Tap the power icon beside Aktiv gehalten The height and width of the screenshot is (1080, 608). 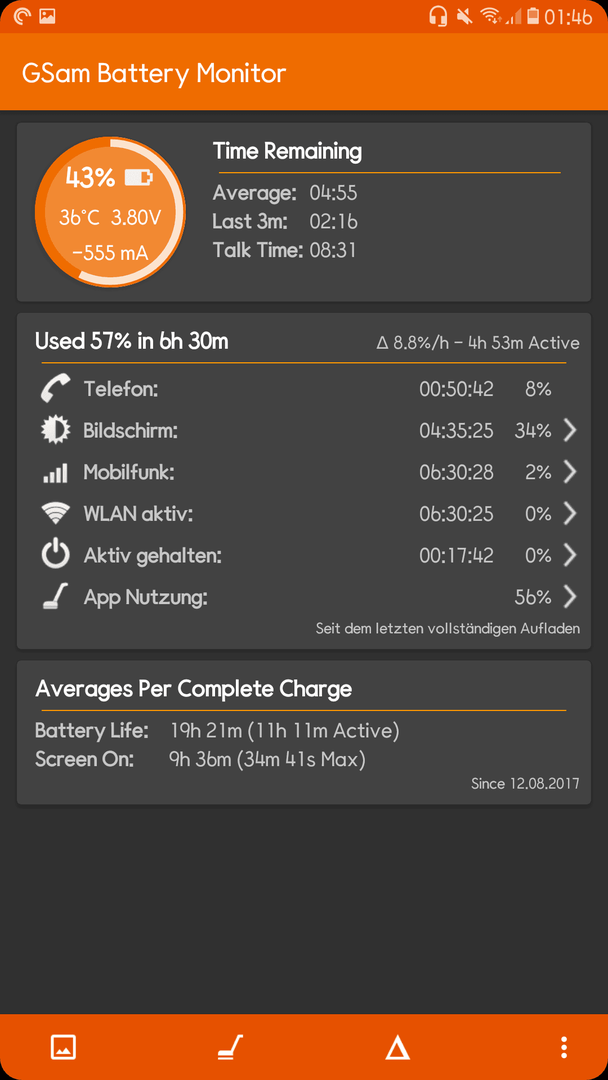click(x=56, y=555)
